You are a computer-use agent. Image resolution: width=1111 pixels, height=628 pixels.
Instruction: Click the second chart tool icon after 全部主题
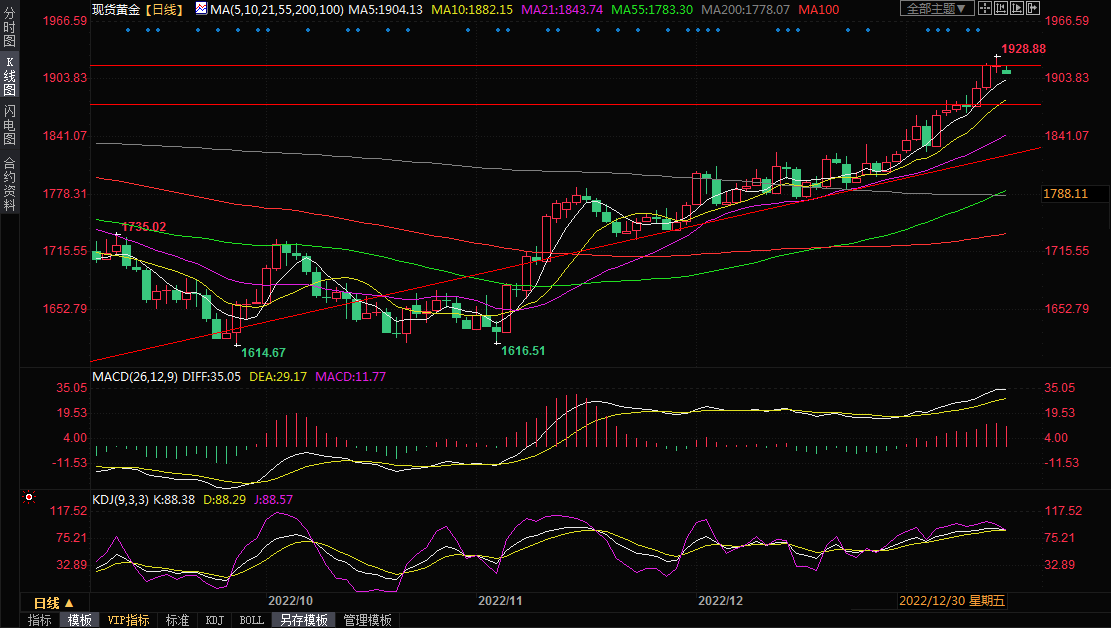coord(1001,9)
